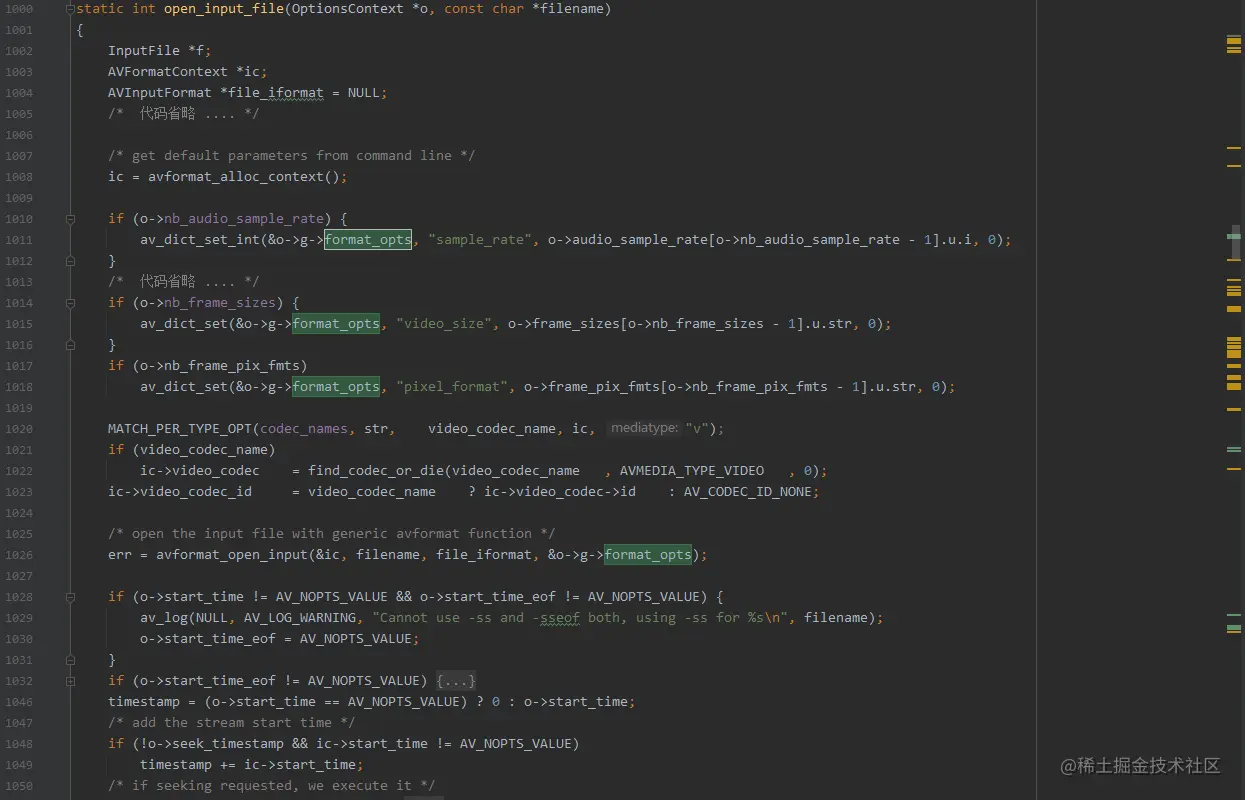Viewport: 1245px width, 800px height.
Task: Click the codec_names argument
Action: pos(304,429)
